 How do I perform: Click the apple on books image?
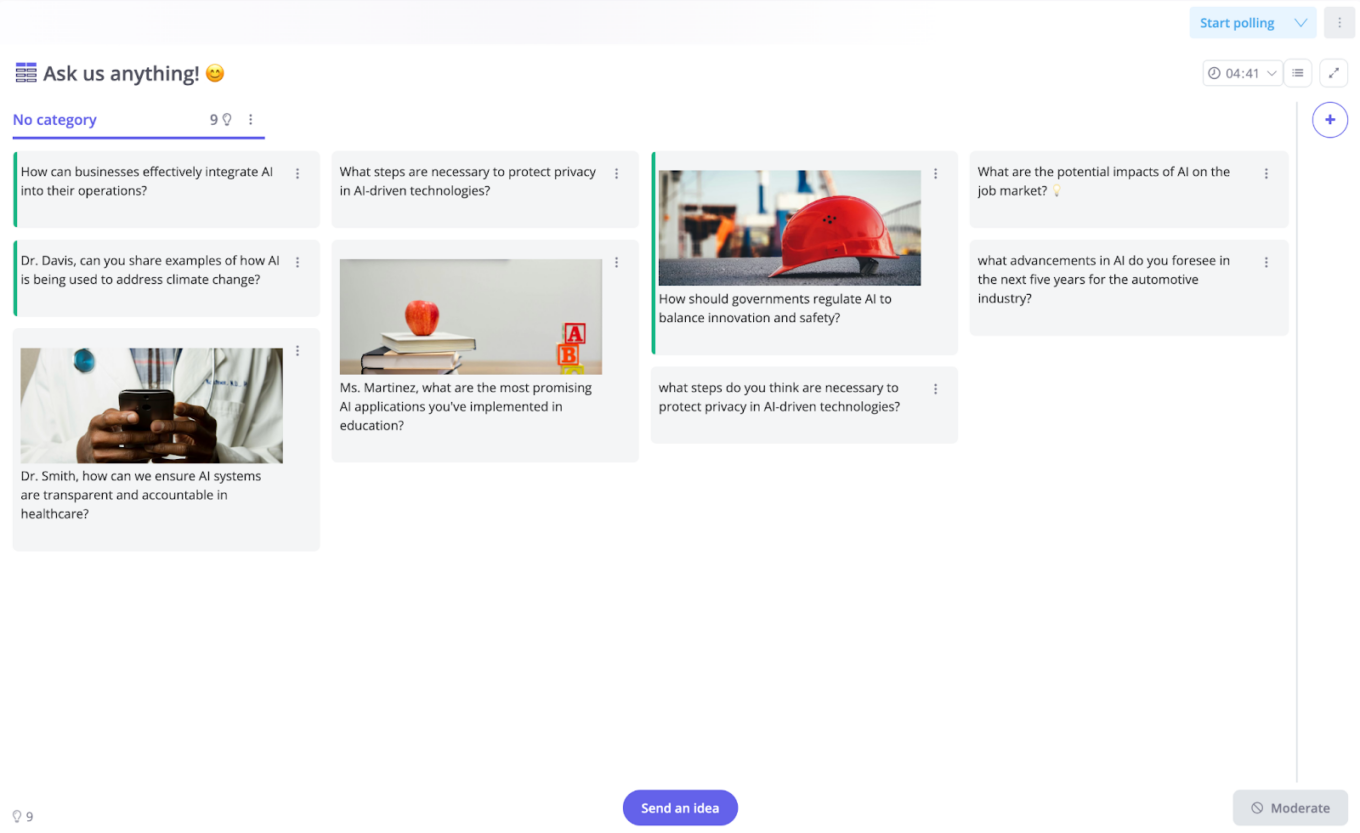470,317
